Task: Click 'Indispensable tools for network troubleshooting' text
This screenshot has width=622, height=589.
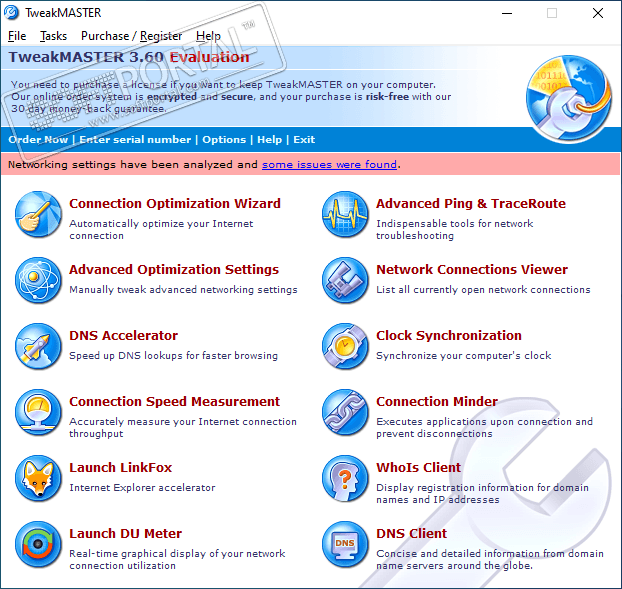Action: point(455,230)
